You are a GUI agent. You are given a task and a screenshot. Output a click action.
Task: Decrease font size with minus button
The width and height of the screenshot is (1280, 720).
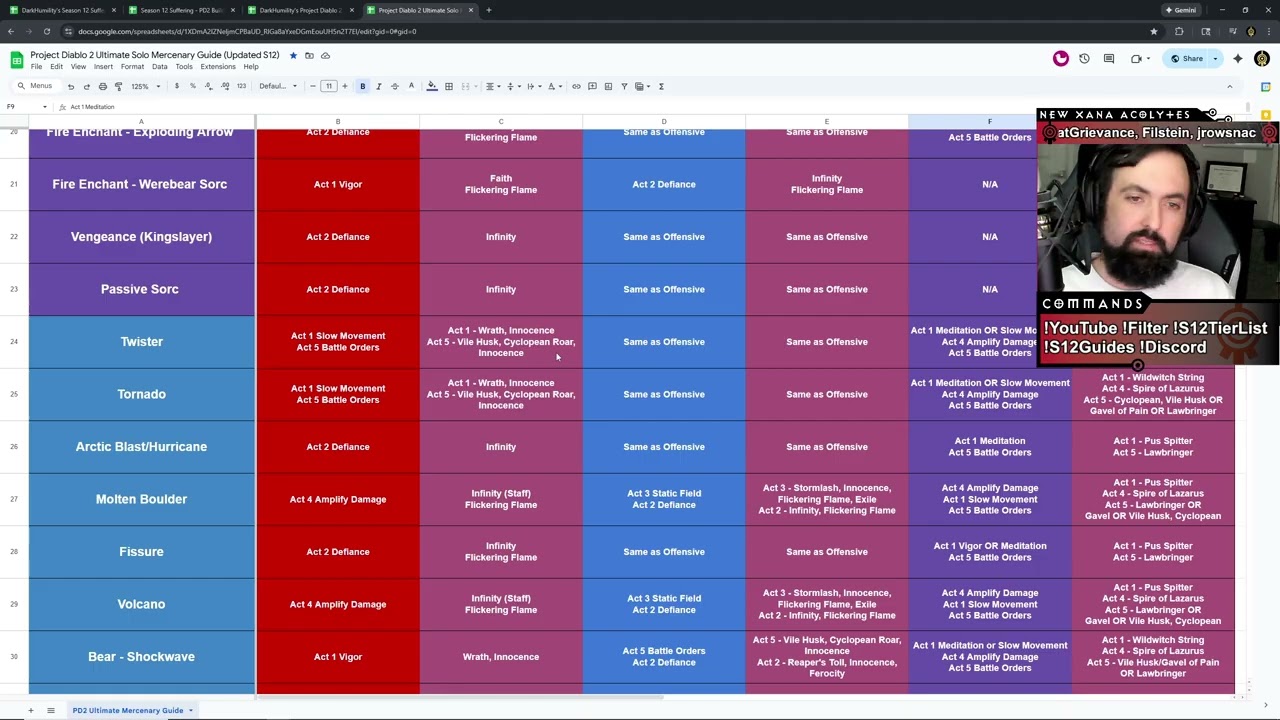(312, 86)
